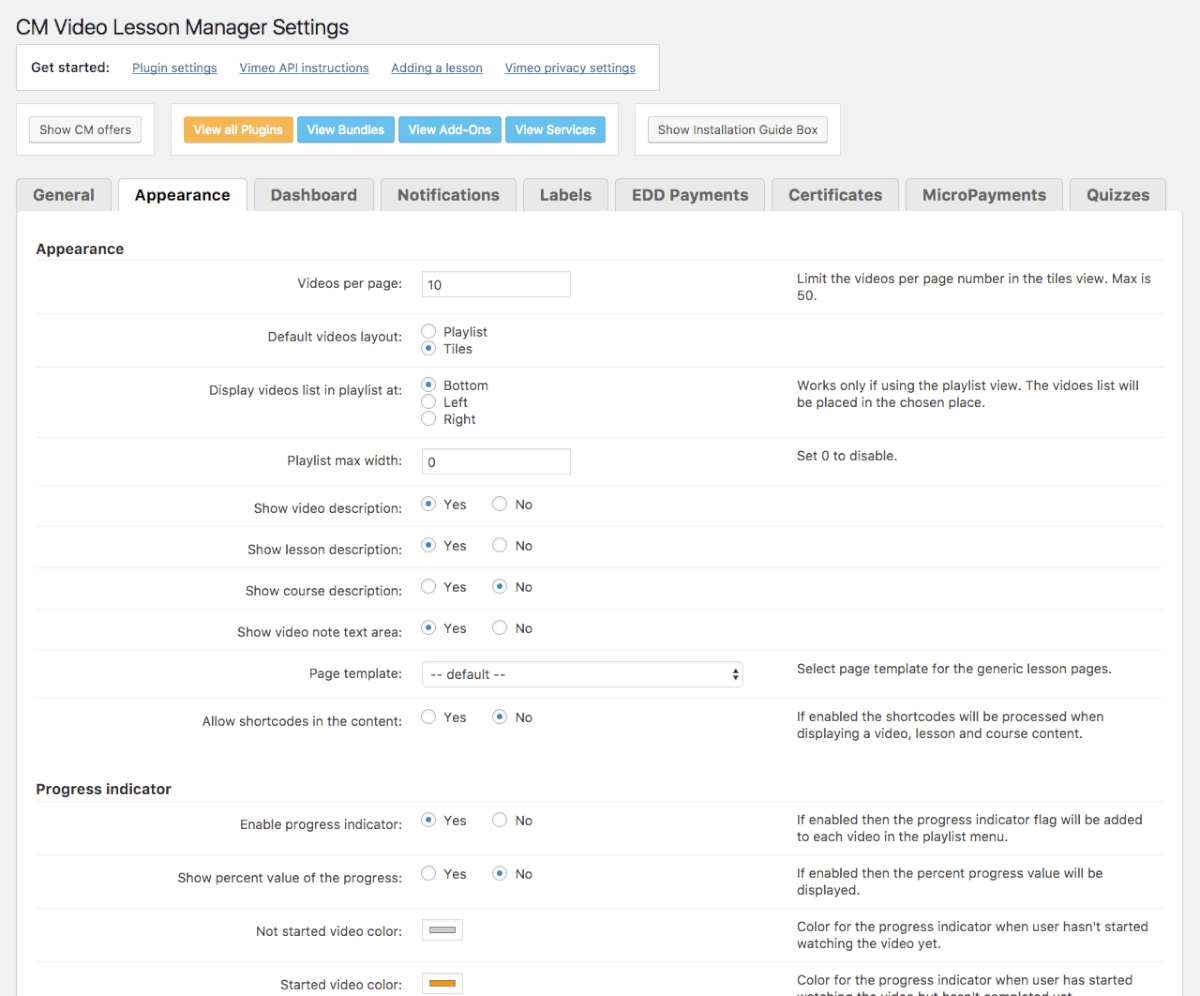Disable progress indicator by selecting No
The height and width of the screenshot is (996, 1200).
pos(499,820)
